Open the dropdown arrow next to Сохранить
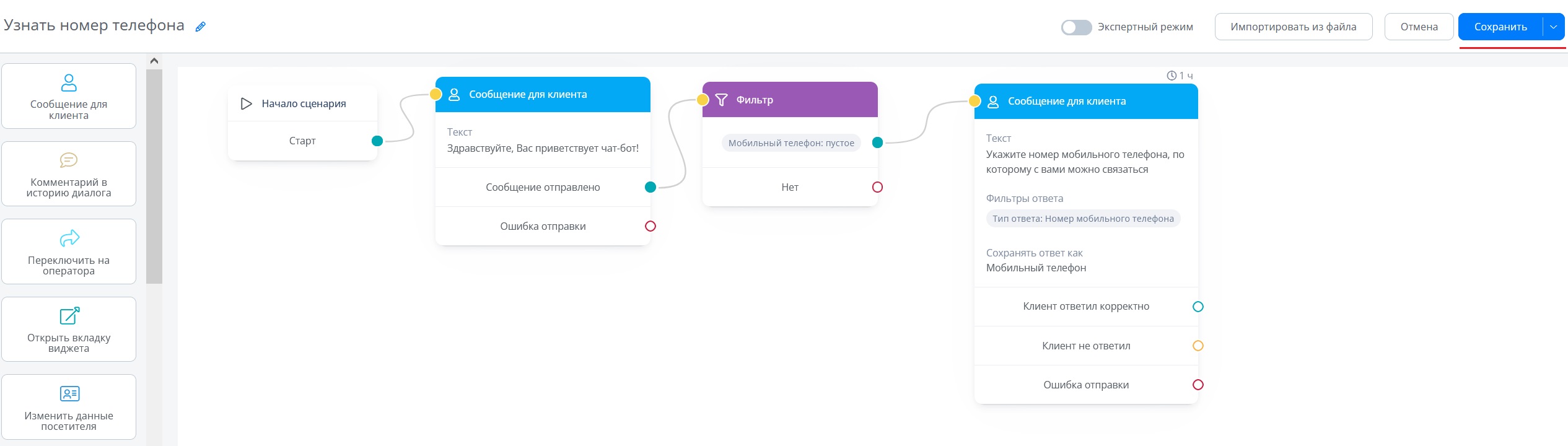This screenshot has width=1568, height=446. click(1553, 27)
